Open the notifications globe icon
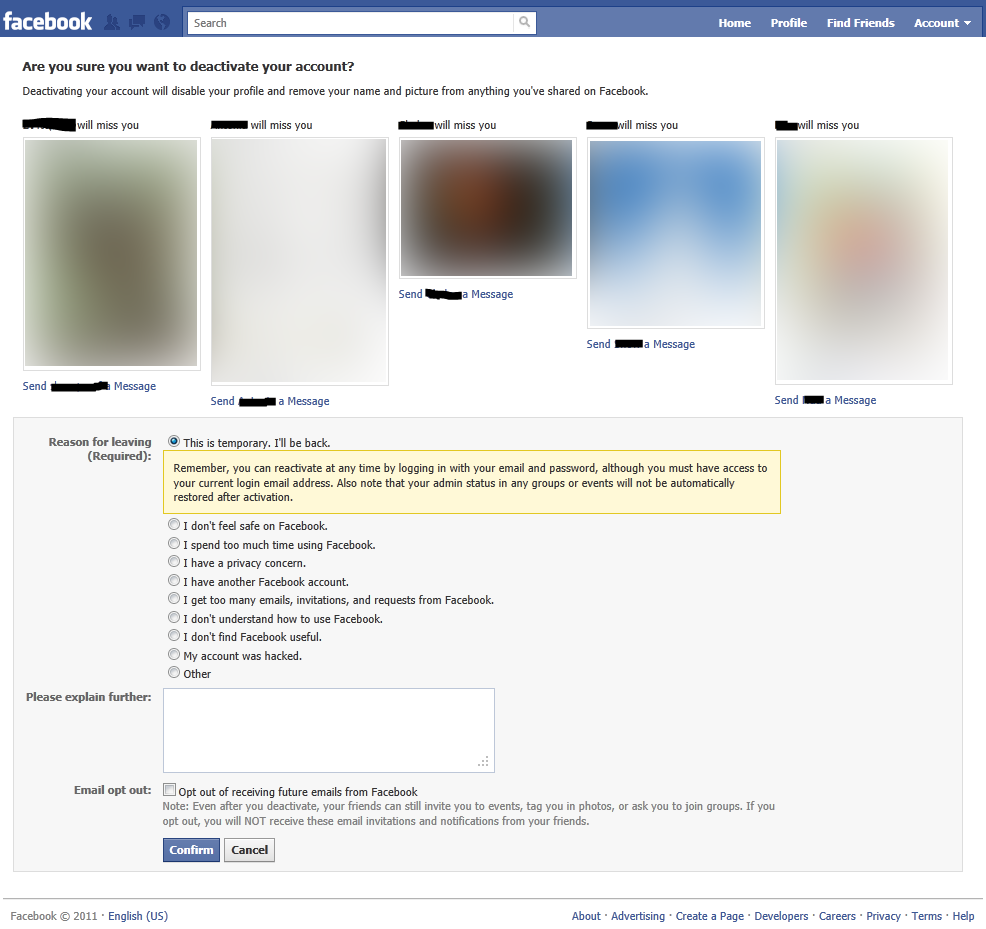The height and width of the screenshot is (929, 986). coord(161,21)
